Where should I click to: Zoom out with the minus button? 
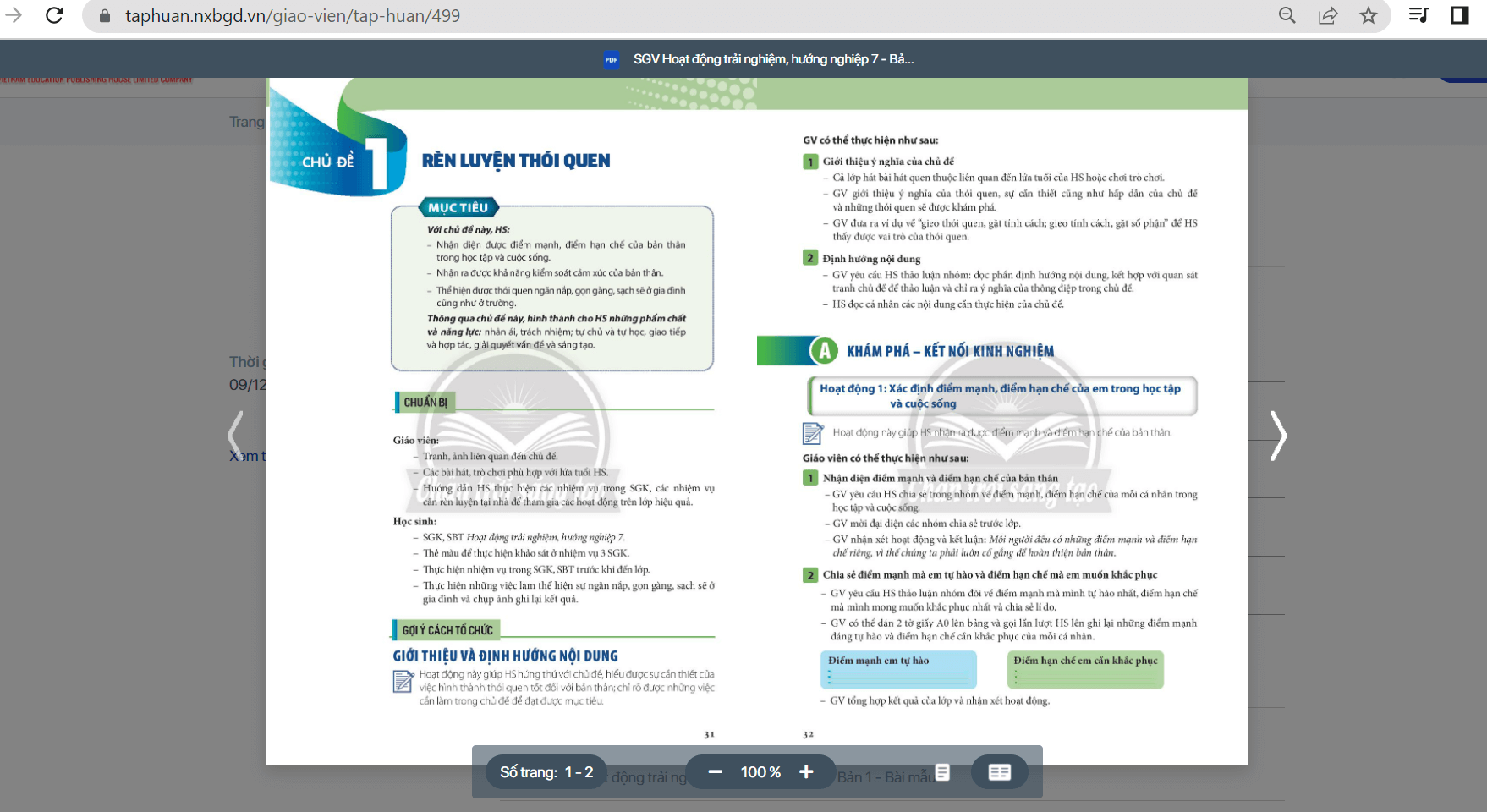[715, 772]
